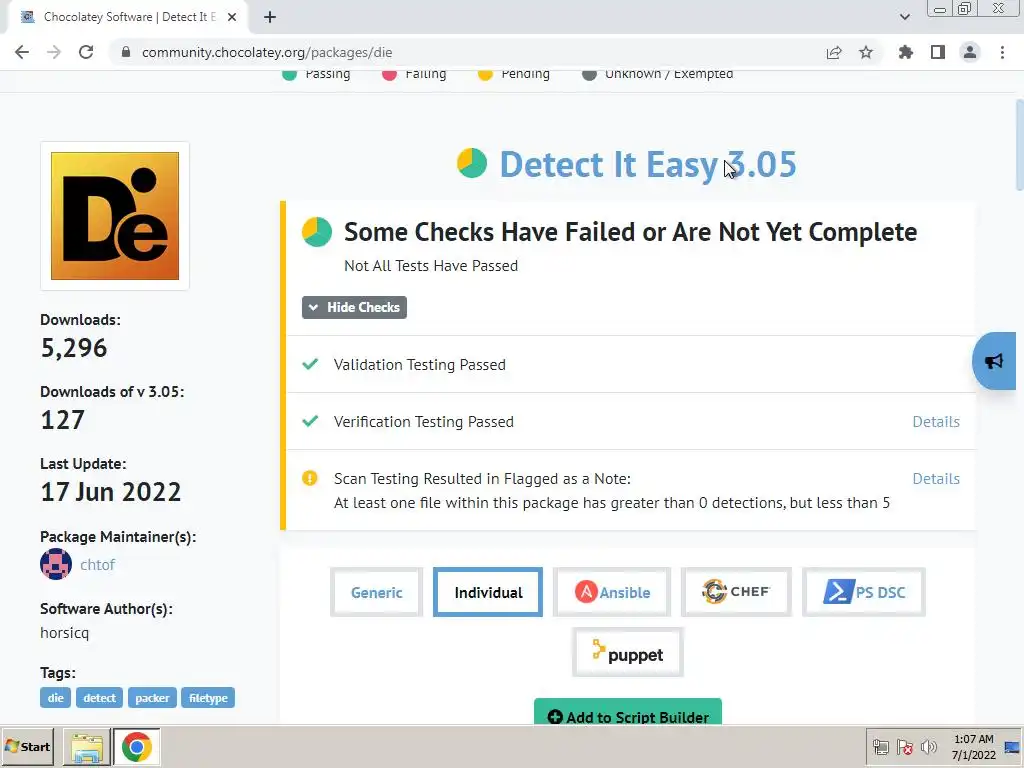Select the Generic deployment method tab

tap(376, 592)
